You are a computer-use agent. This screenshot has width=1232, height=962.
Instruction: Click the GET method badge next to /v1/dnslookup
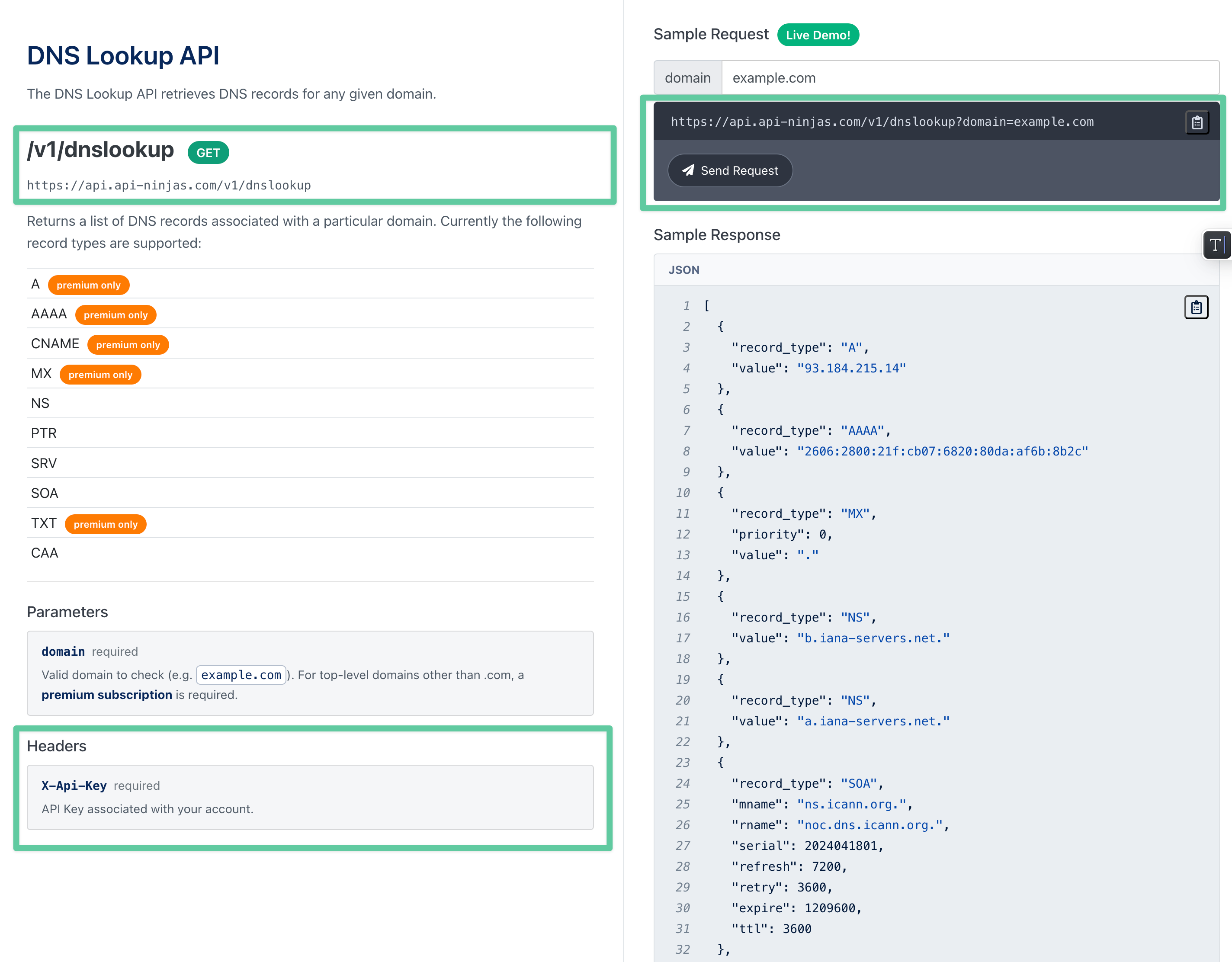click(x=208, y=152)
